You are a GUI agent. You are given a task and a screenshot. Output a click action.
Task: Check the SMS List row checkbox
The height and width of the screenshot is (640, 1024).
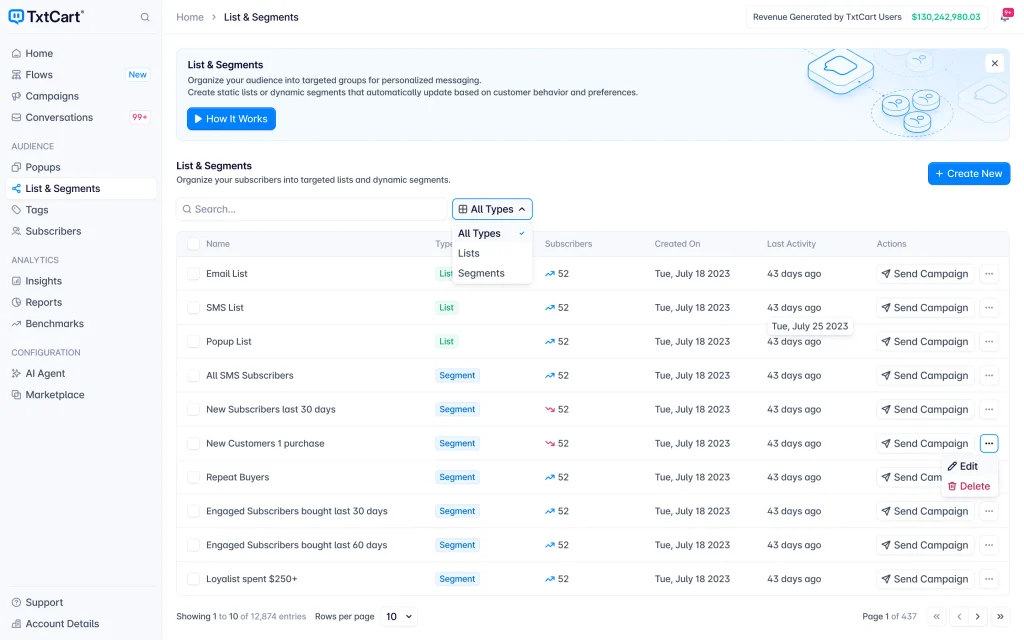[x=193, y=308]
